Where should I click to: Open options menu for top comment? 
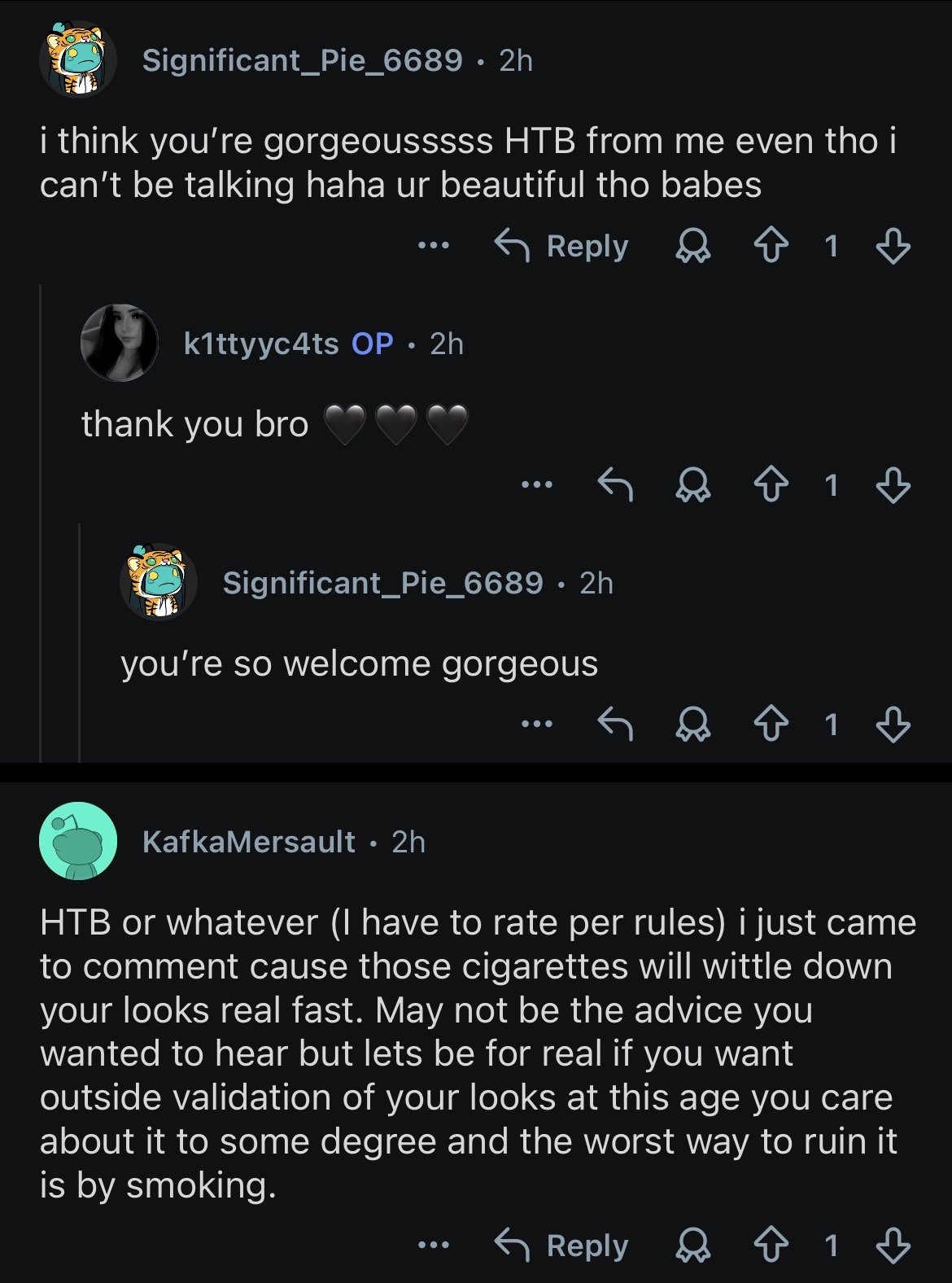tap(433, 245)
